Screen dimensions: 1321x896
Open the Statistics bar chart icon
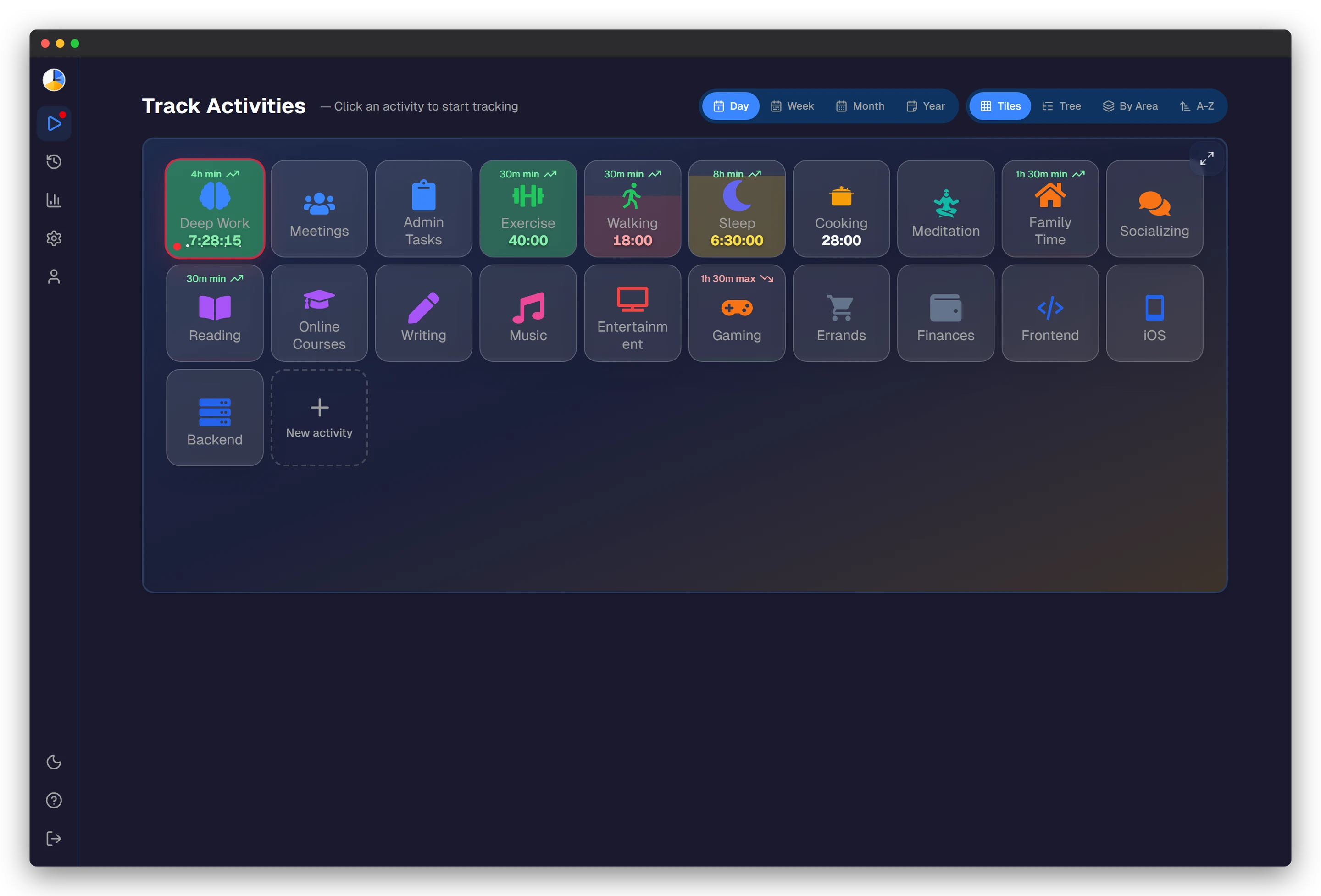tap(54, 200)
